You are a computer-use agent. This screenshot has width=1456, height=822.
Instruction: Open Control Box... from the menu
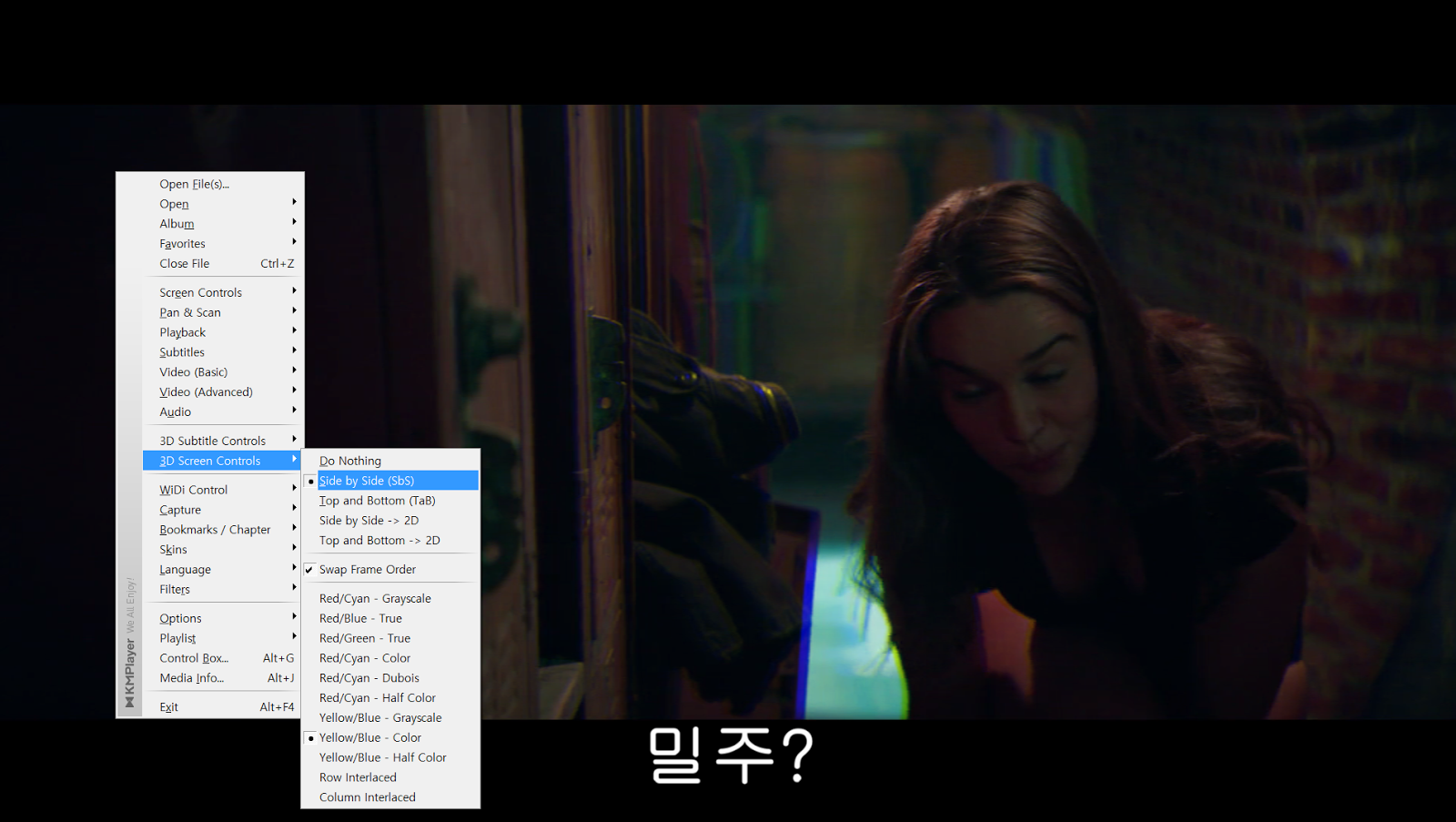221,658
